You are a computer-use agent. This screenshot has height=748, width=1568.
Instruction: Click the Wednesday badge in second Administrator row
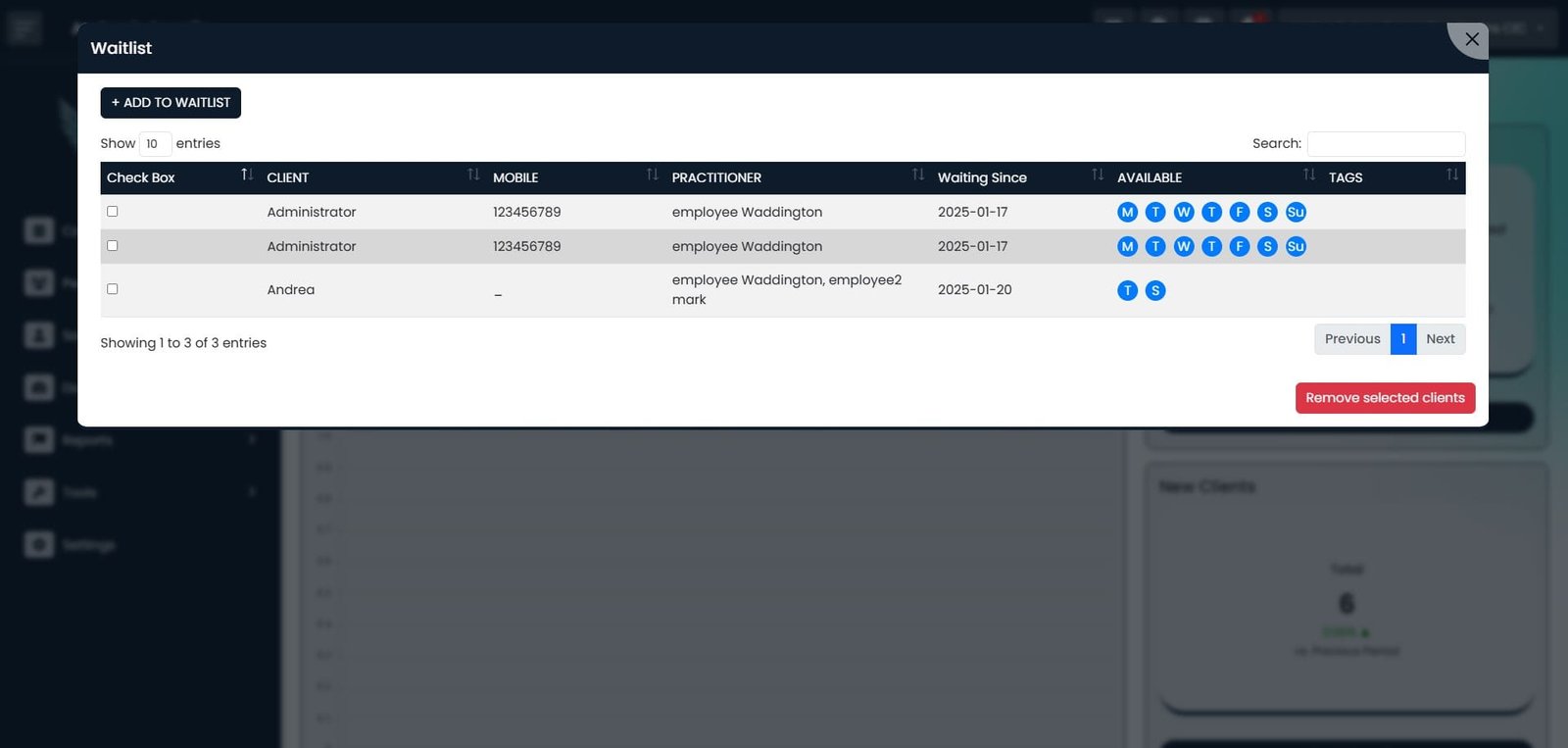(x=1184, y=246)
